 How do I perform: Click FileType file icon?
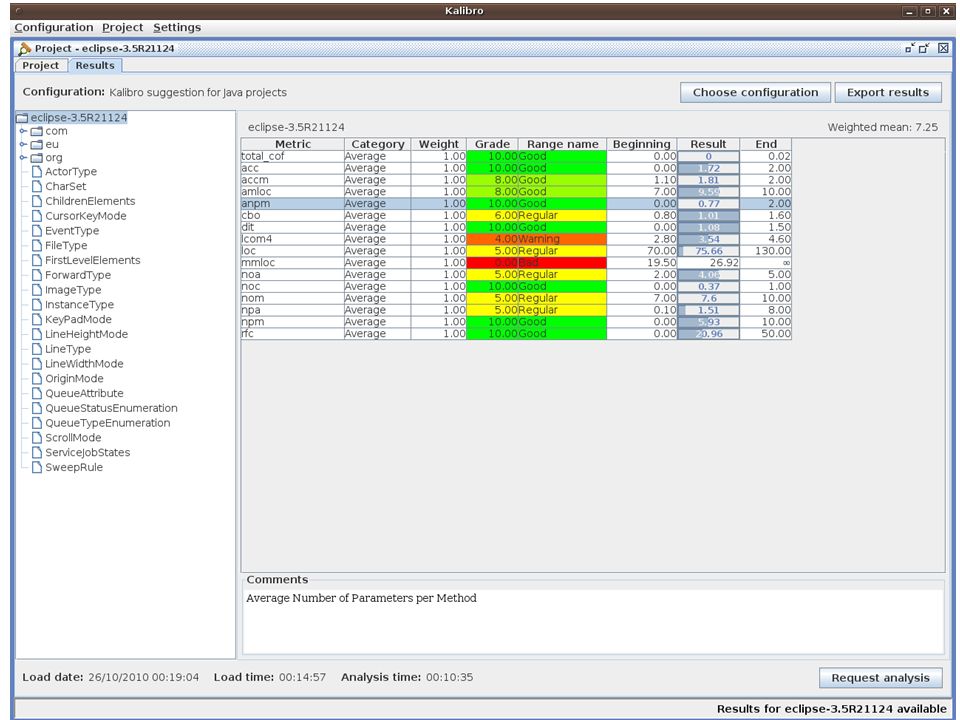pos(37,246)
